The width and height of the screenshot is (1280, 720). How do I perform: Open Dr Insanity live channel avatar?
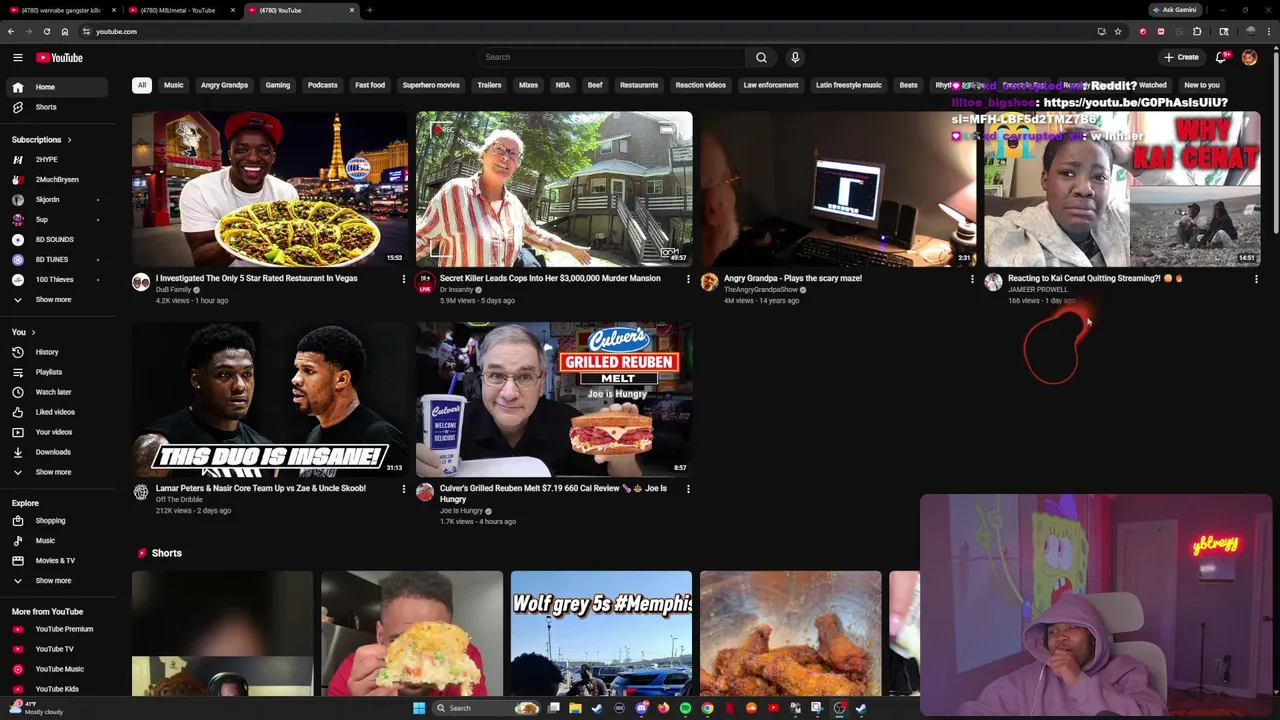point(425,282)
